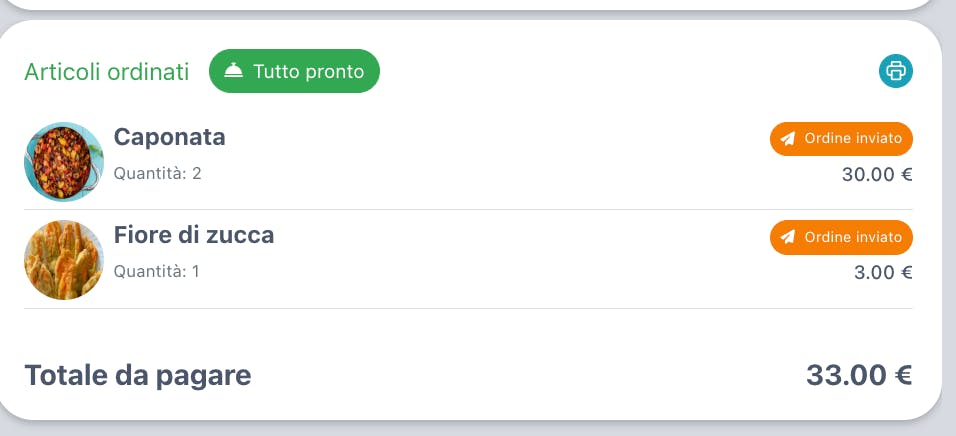Click the 30.00 € Caponata price
Viewport: 956px width, 436px height.
click(x=877, y=174)
